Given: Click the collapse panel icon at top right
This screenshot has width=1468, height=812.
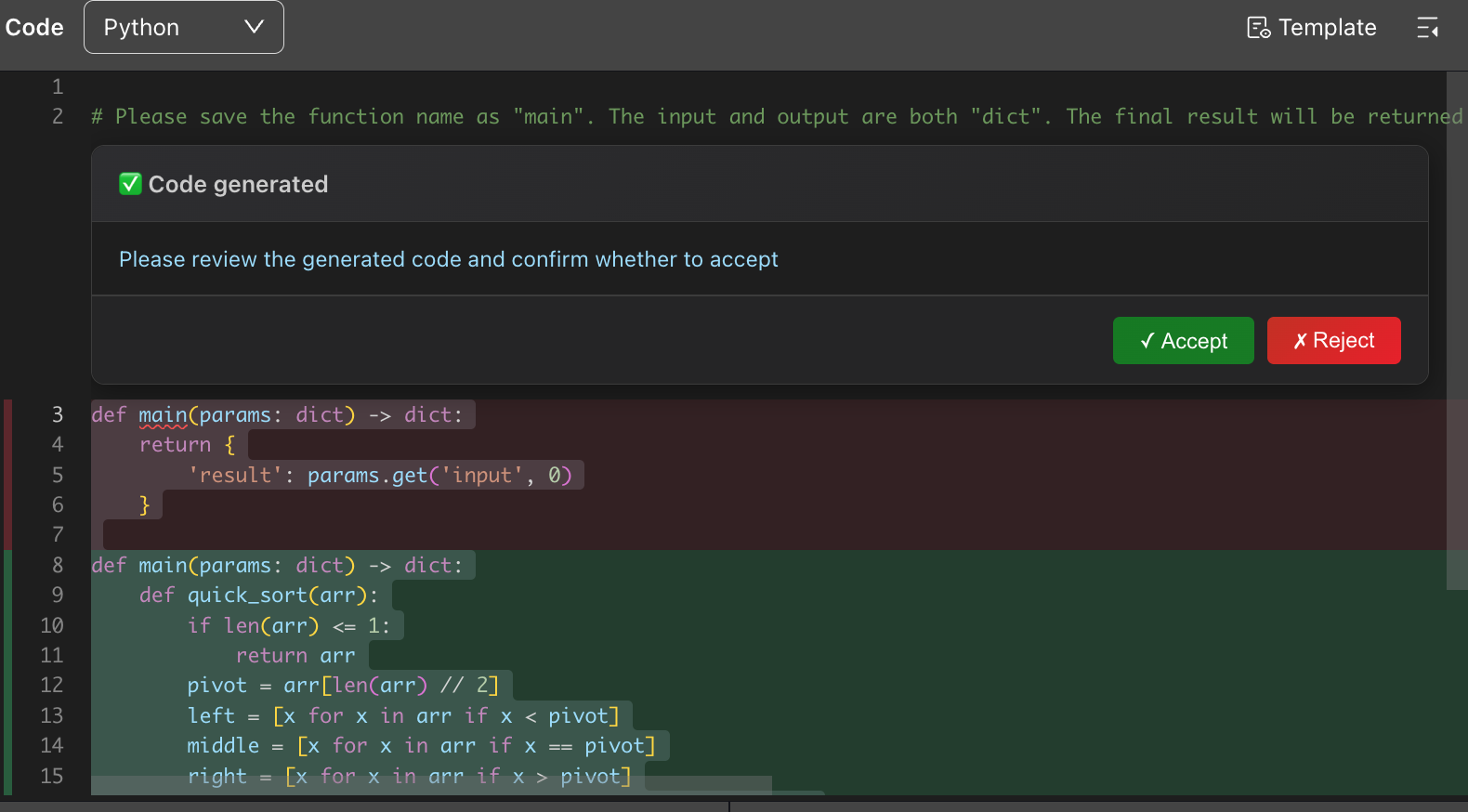Looking at the screenshot, I should click(x=1427, y=28).
